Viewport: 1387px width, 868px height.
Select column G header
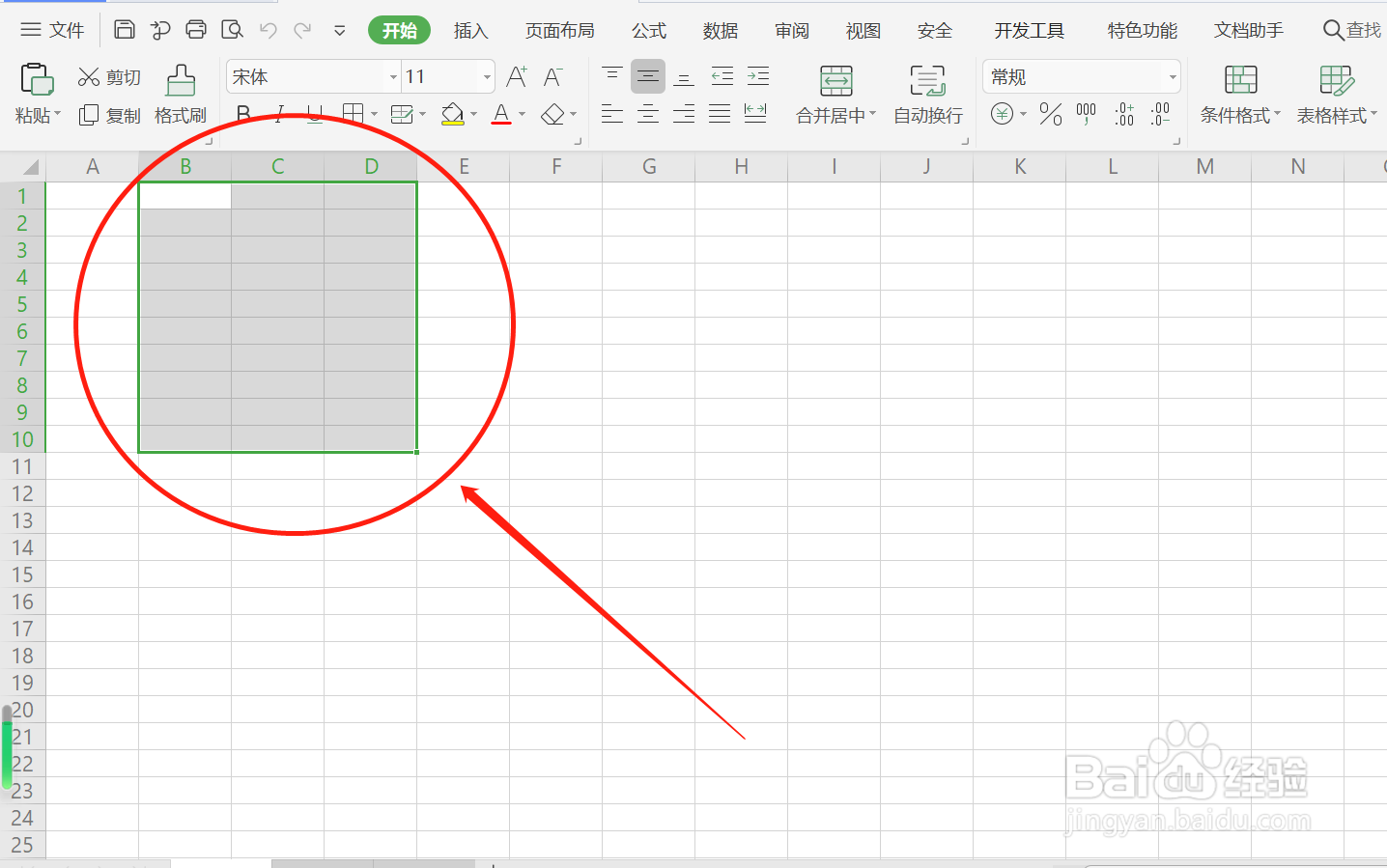click(x=649, y=167)
